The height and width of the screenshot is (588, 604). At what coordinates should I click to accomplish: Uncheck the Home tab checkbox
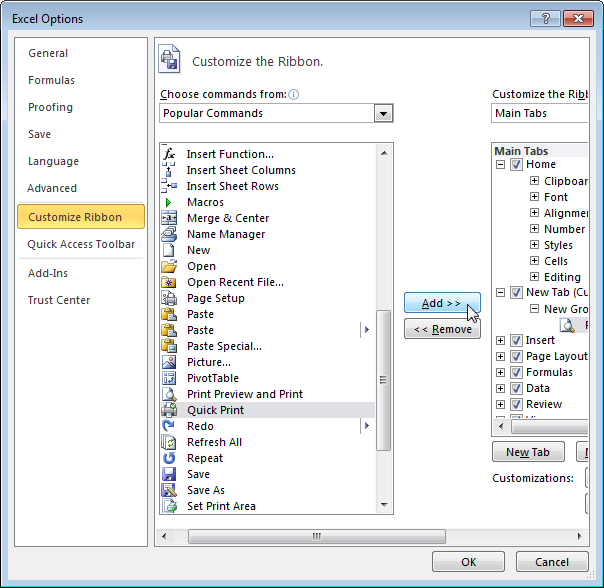pos(516,165)
